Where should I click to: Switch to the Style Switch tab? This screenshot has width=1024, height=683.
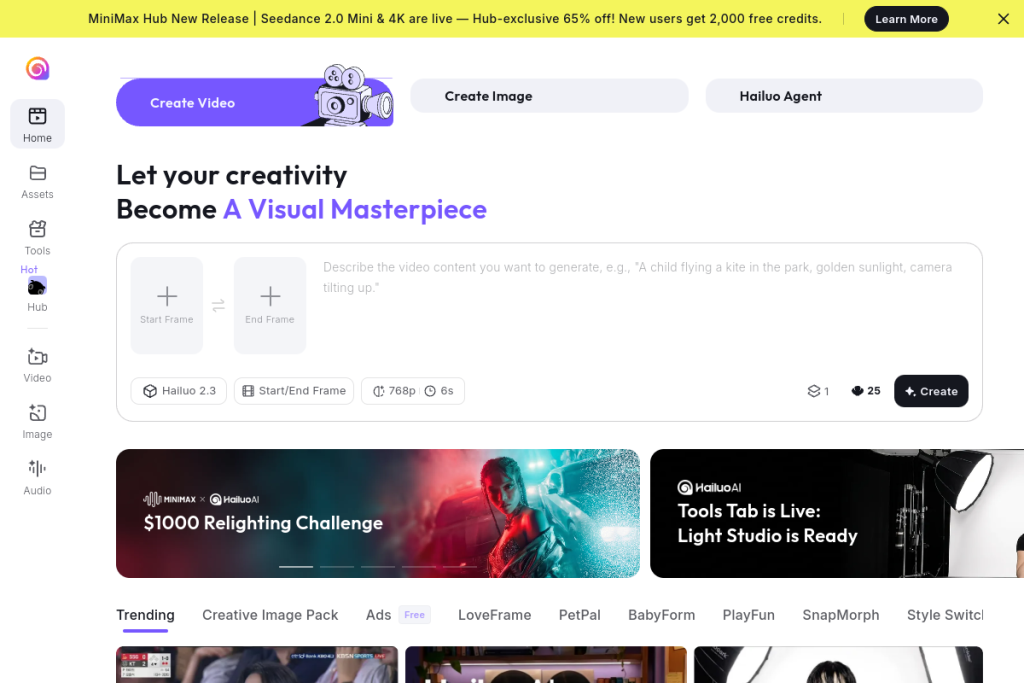(x=944, y=615)
